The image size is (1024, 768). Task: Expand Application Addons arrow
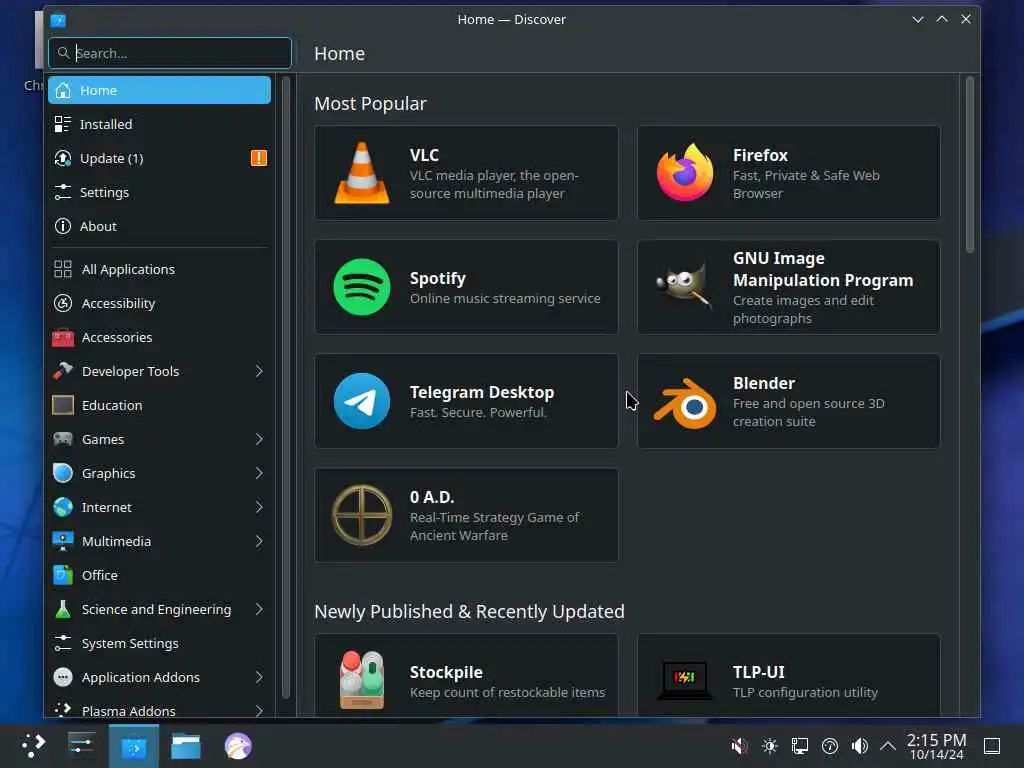259,677
